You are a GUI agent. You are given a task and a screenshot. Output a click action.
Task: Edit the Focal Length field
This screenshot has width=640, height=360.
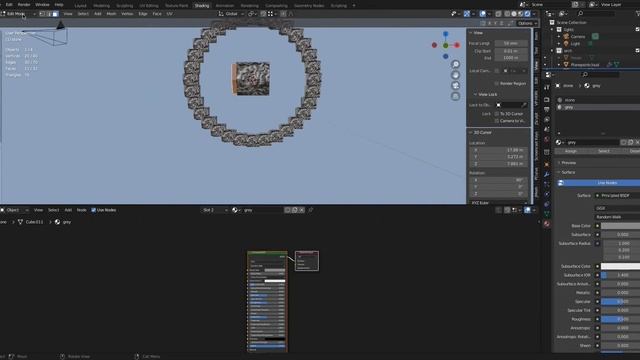(x=511, y=43)
